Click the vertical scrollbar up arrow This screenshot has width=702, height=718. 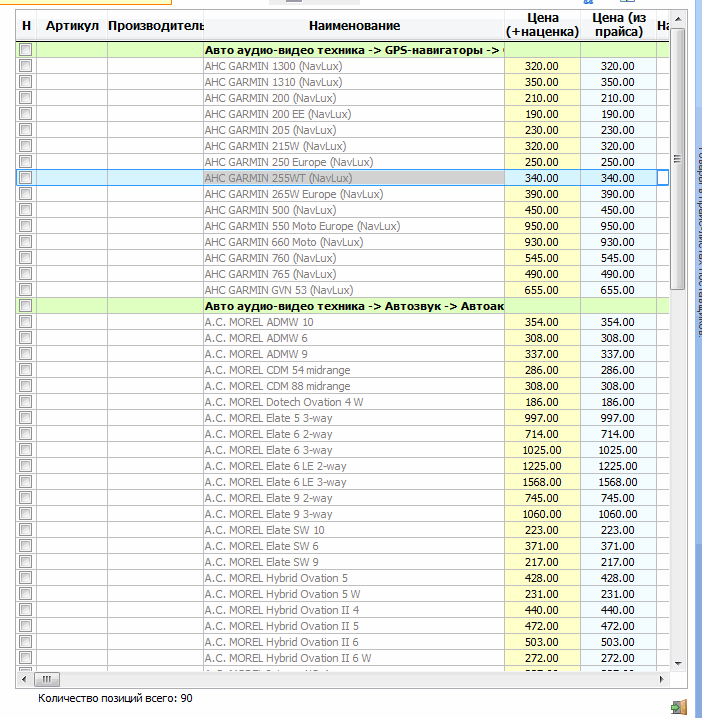(x=678, y=19)
